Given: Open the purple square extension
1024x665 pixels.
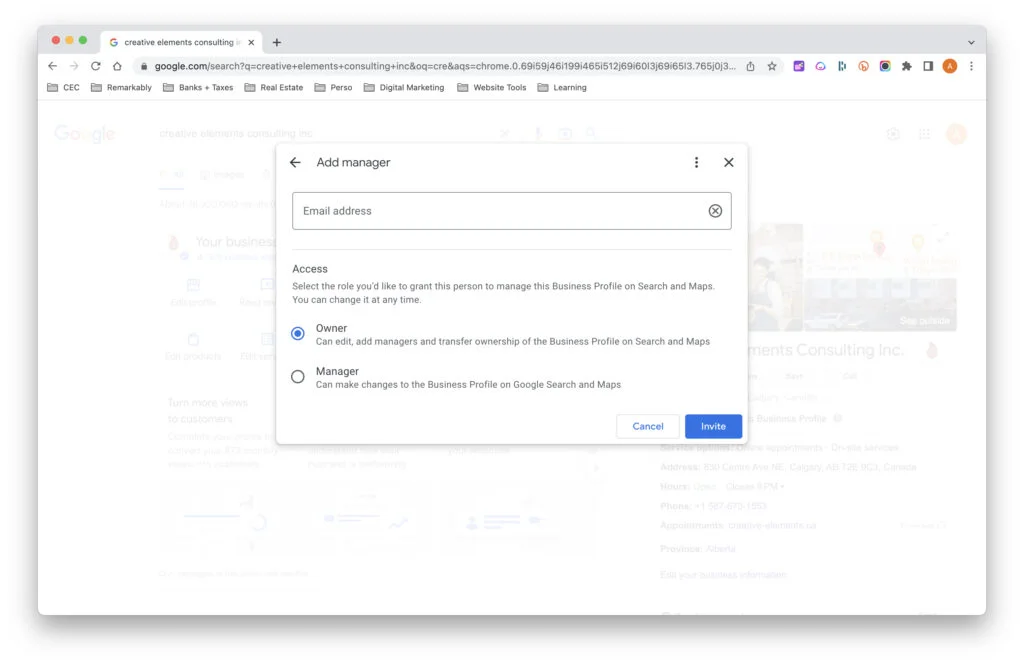Looking at the screenshot, I should coord(799,66).
